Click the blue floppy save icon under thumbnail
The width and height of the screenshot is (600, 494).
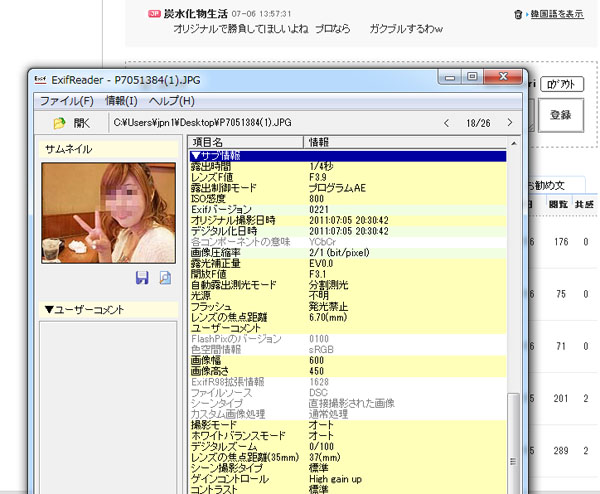click(143, 277)
